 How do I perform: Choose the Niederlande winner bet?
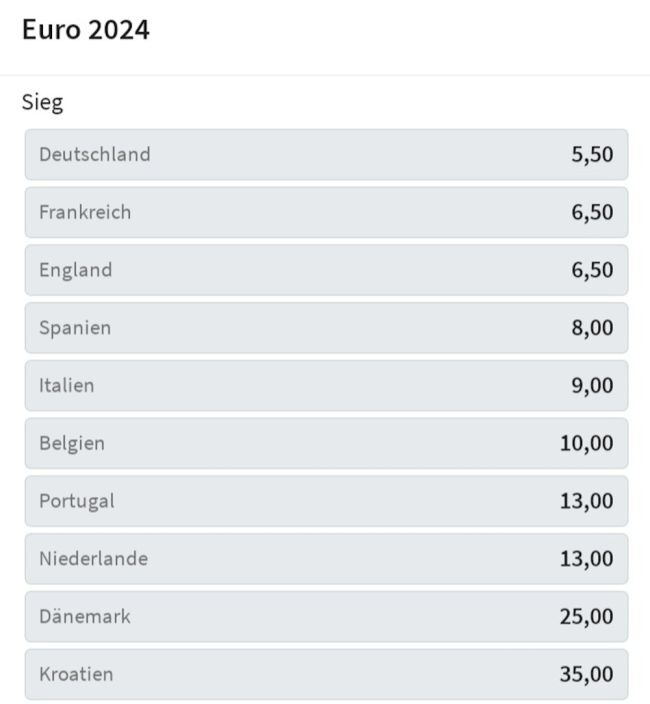(x=326, y=558)
